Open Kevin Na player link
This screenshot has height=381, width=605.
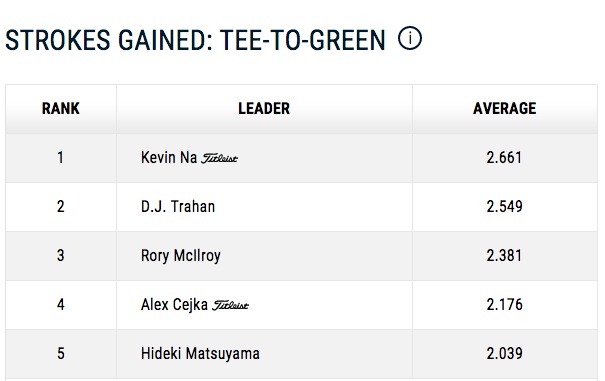coord(169,157)
